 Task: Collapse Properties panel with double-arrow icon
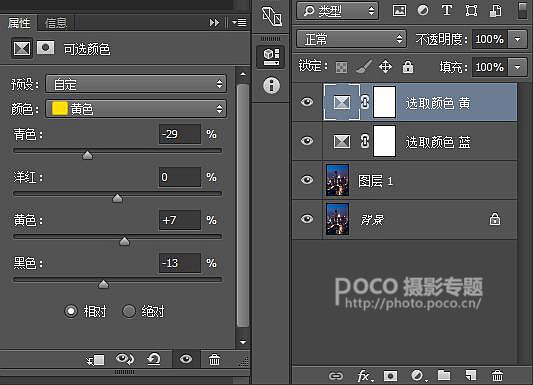point(214,23)
